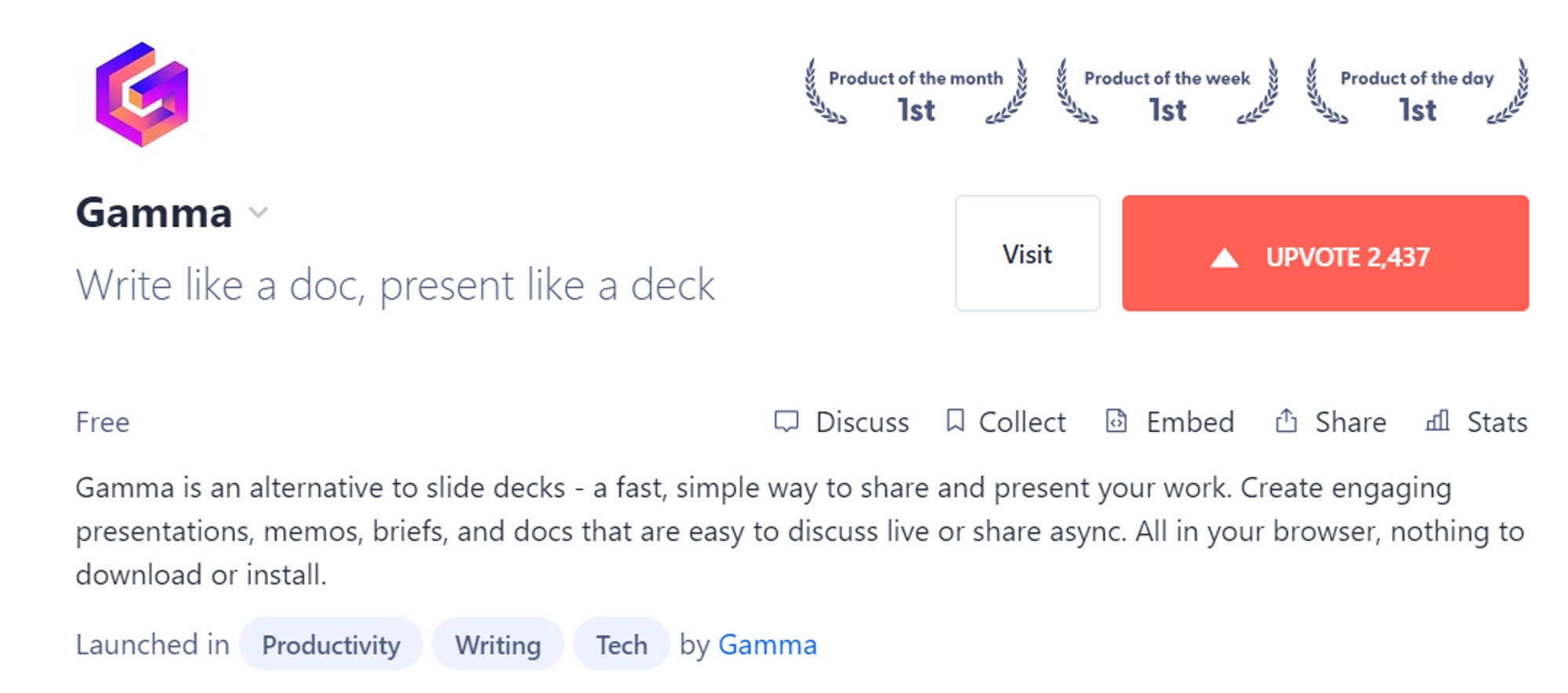
Task: Click the Share upload arrow icon
Action: (x=1286, y=421)
